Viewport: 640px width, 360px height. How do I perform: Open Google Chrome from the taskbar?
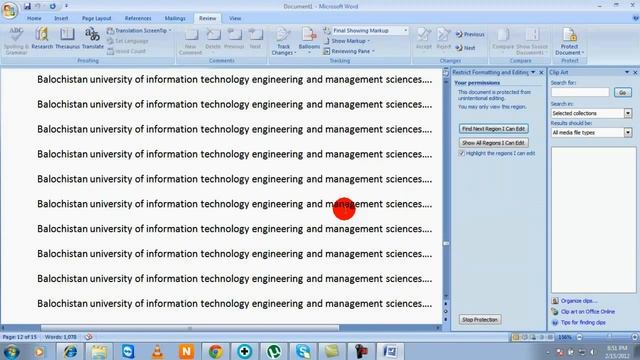click(216, 351)
